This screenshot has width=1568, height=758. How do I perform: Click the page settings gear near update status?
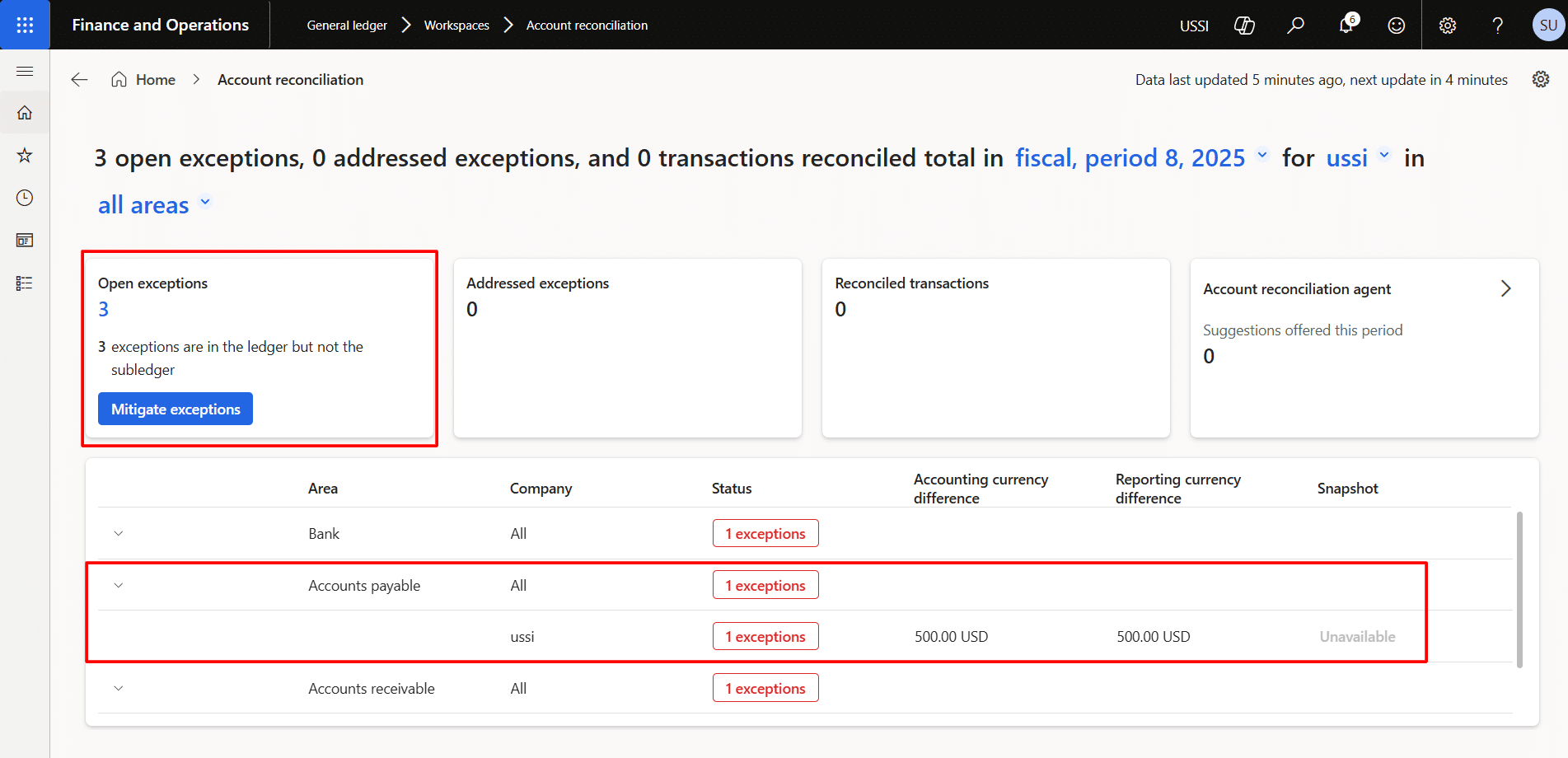(1540, 79)
